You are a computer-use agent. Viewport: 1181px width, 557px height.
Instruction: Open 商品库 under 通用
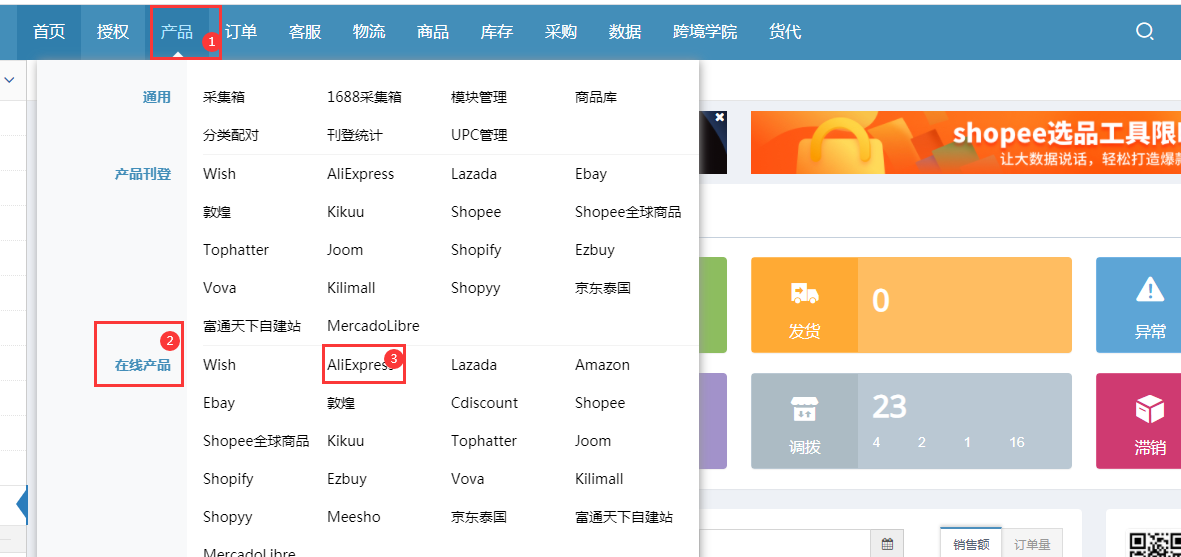point(596,97)
